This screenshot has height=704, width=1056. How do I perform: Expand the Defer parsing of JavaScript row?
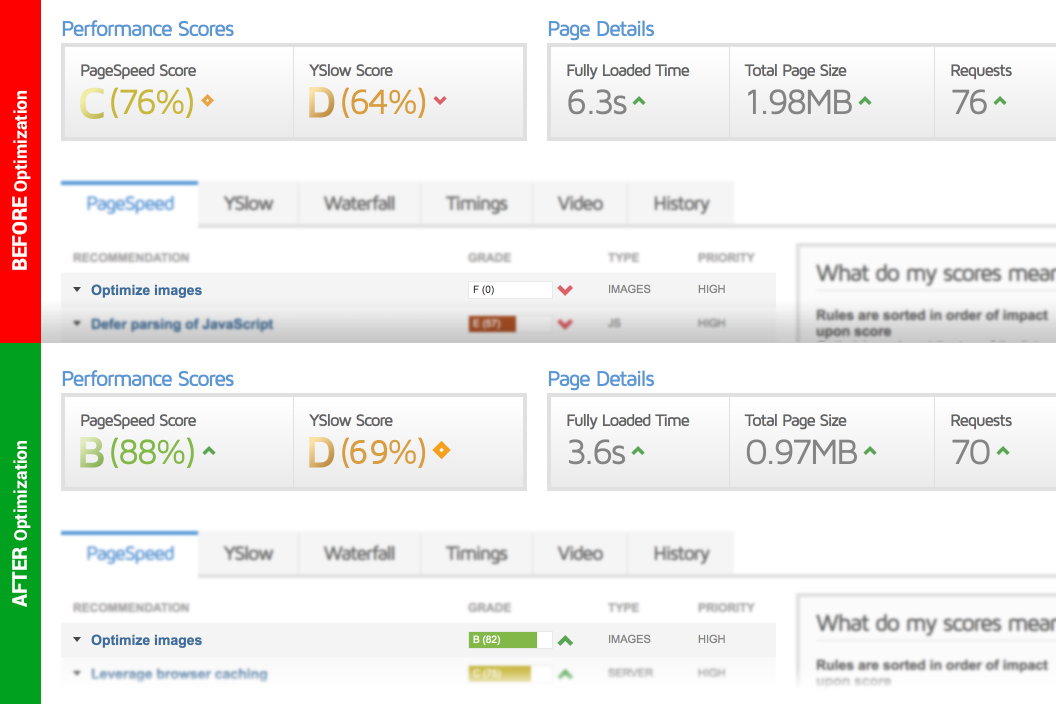point(77,324)
